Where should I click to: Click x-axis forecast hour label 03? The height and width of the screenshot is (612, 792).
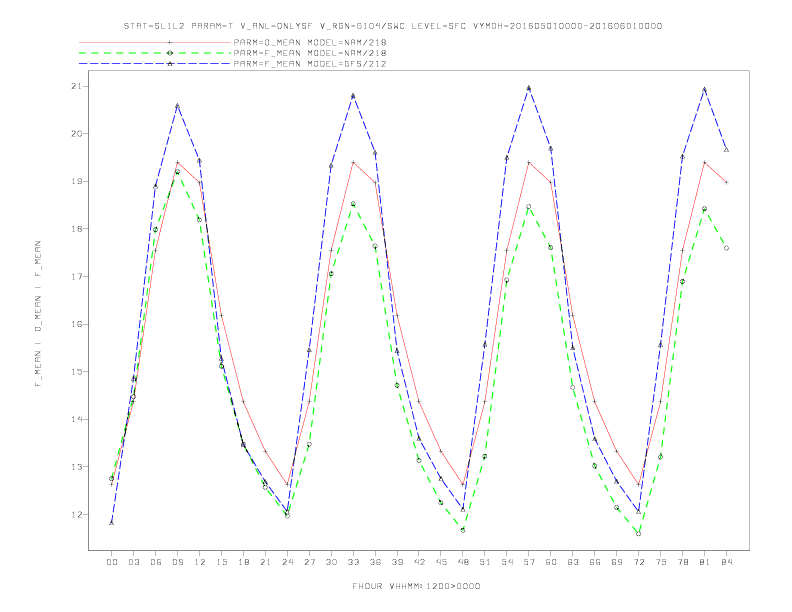coord(133,562)
